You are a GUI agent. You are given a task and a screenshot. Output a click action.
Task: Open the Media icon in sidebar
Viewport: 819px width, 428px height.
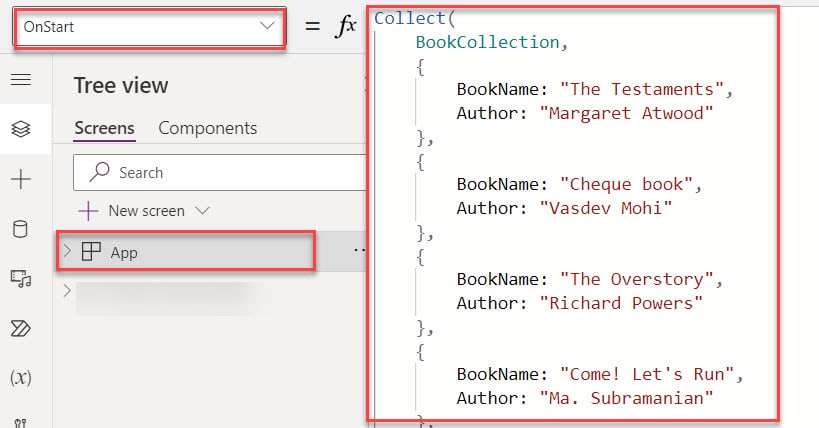(x=21, y=279)
